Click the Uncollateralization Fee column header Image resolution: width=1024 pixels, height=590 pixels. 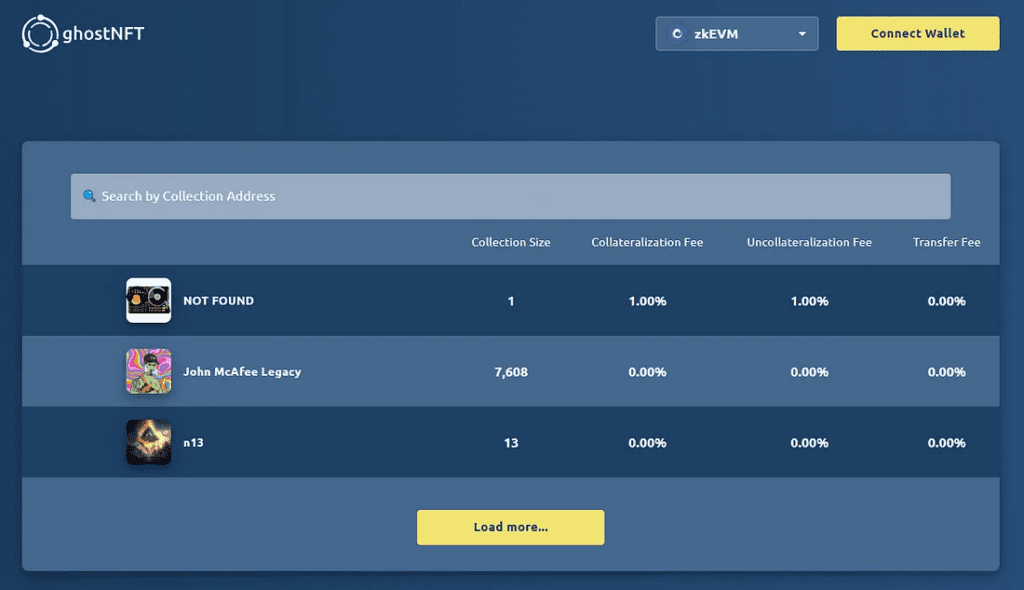click(x=809, y=242)
